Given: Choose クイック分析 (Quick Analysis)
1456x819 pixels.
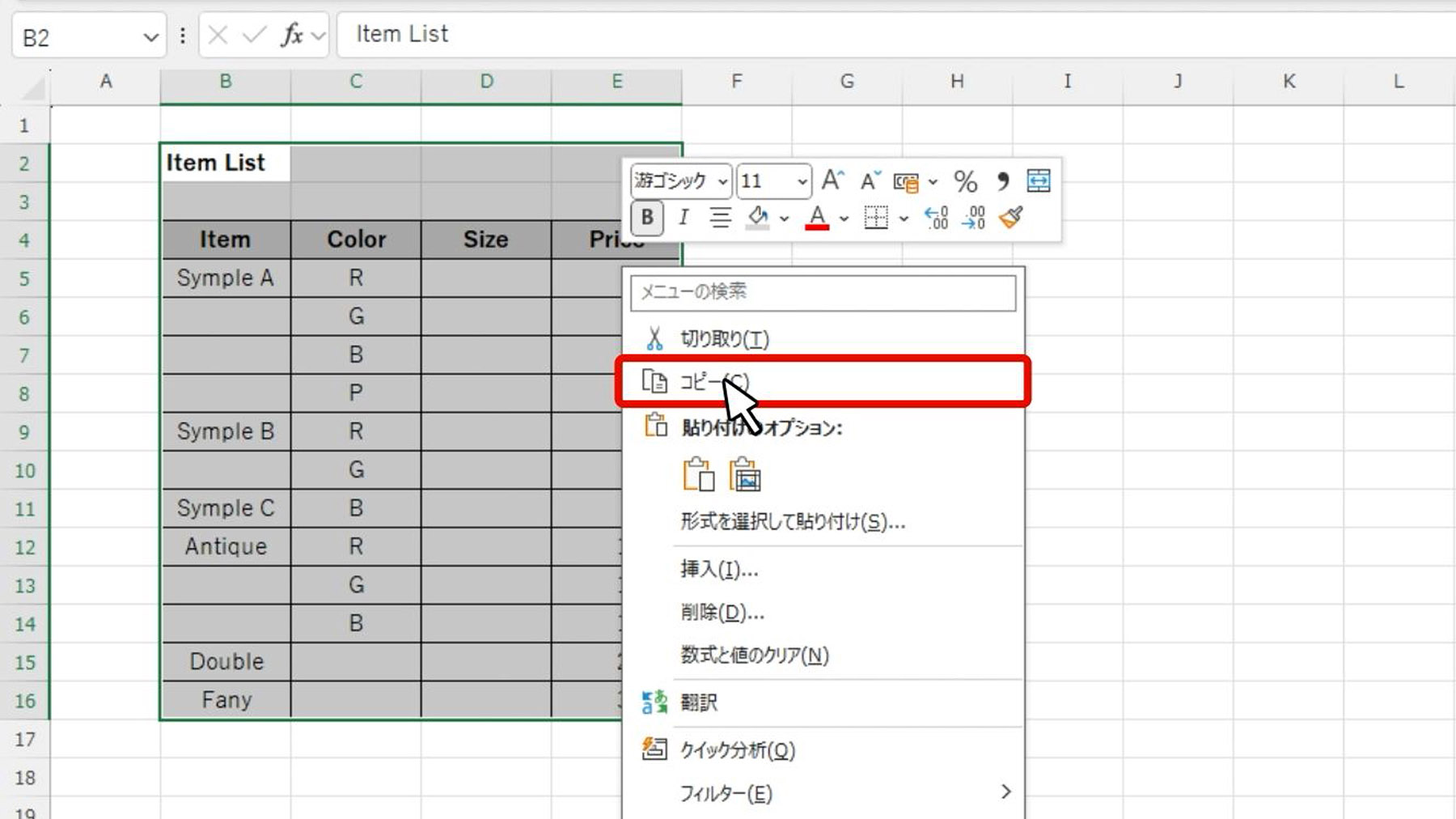Looking at the screenshot, I should pos(823,749).
